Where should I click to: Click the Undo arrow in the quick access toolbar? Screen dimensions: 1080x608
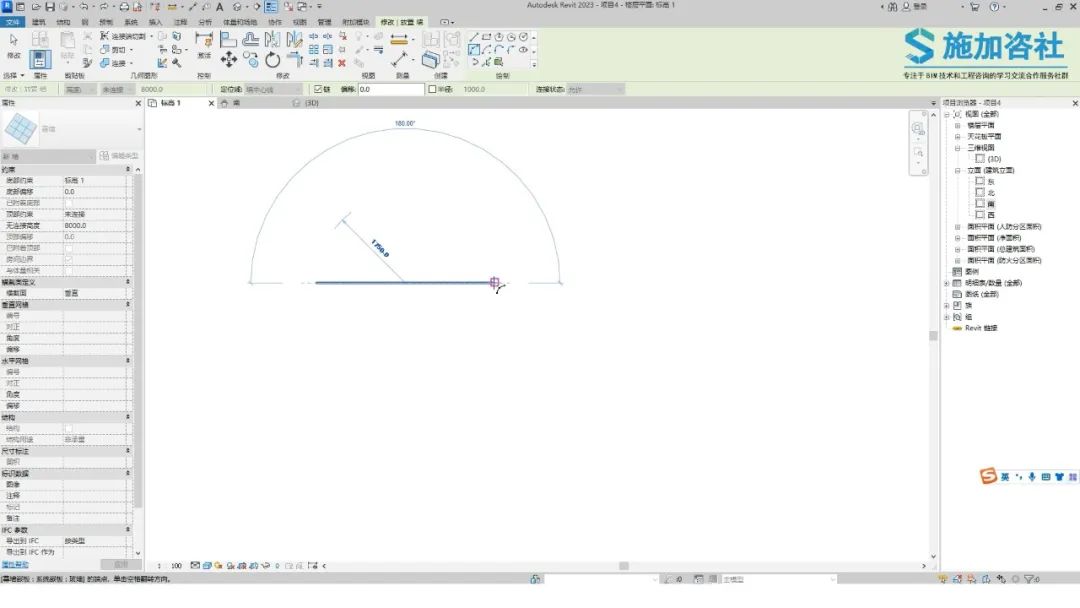point(84,7)
